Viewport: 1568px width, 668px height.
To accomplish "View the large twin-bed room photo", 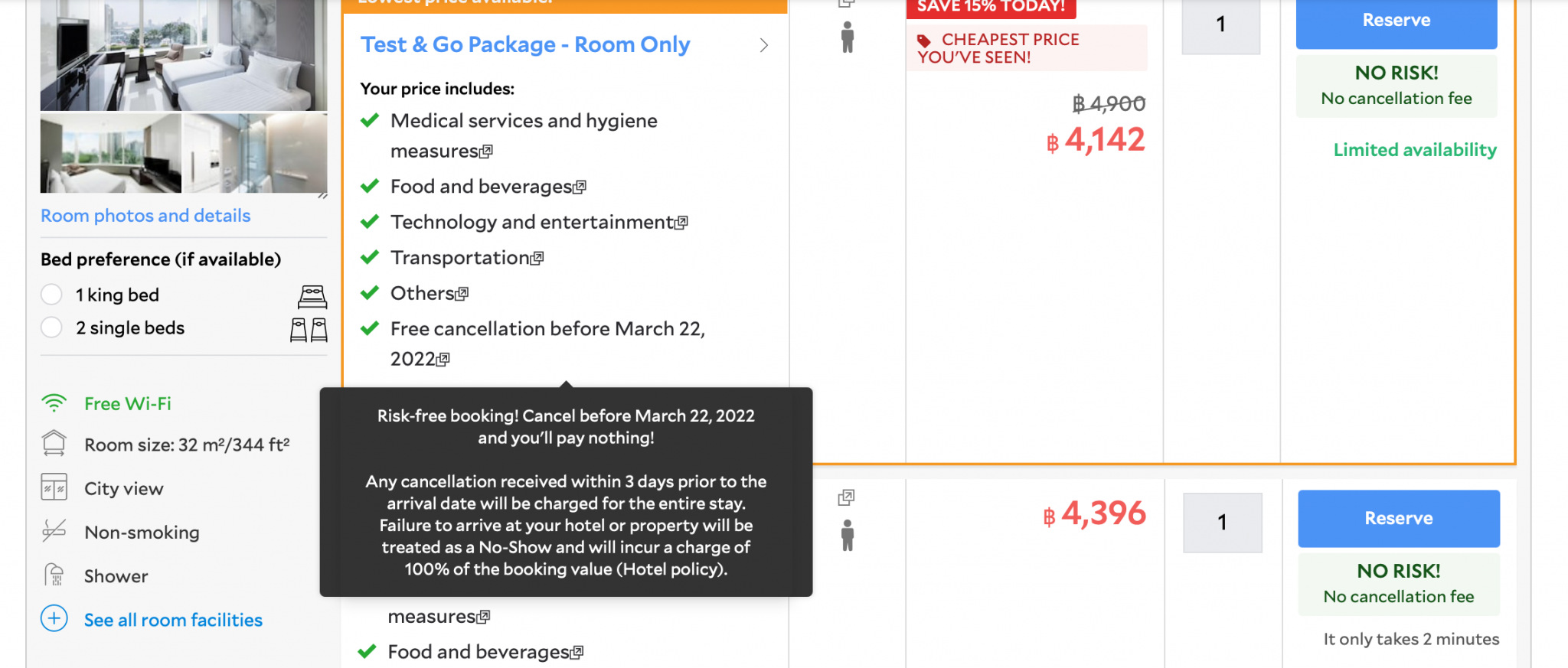I will (x=184, y=55).
